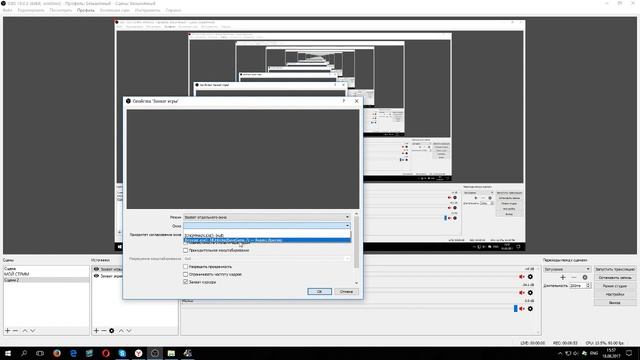Open Настройки settings button
640x360 pixels.
pos(615,294)
